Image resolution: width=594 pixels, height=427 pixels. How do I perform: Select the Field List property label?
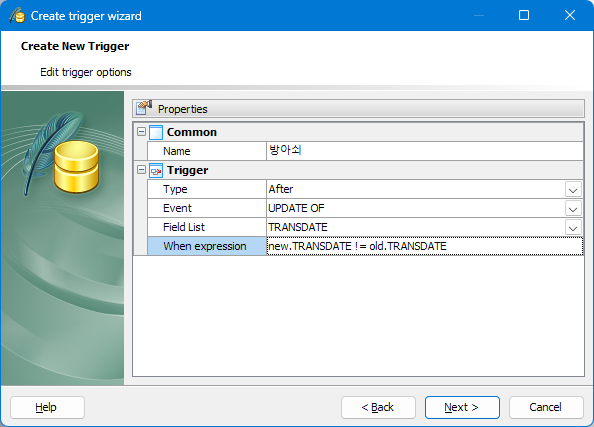(x=184, y=227)
